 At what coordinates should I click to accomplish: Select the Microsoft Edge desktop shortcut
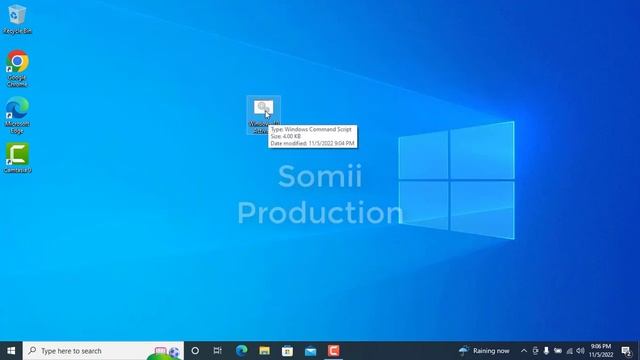coord(17,115)
